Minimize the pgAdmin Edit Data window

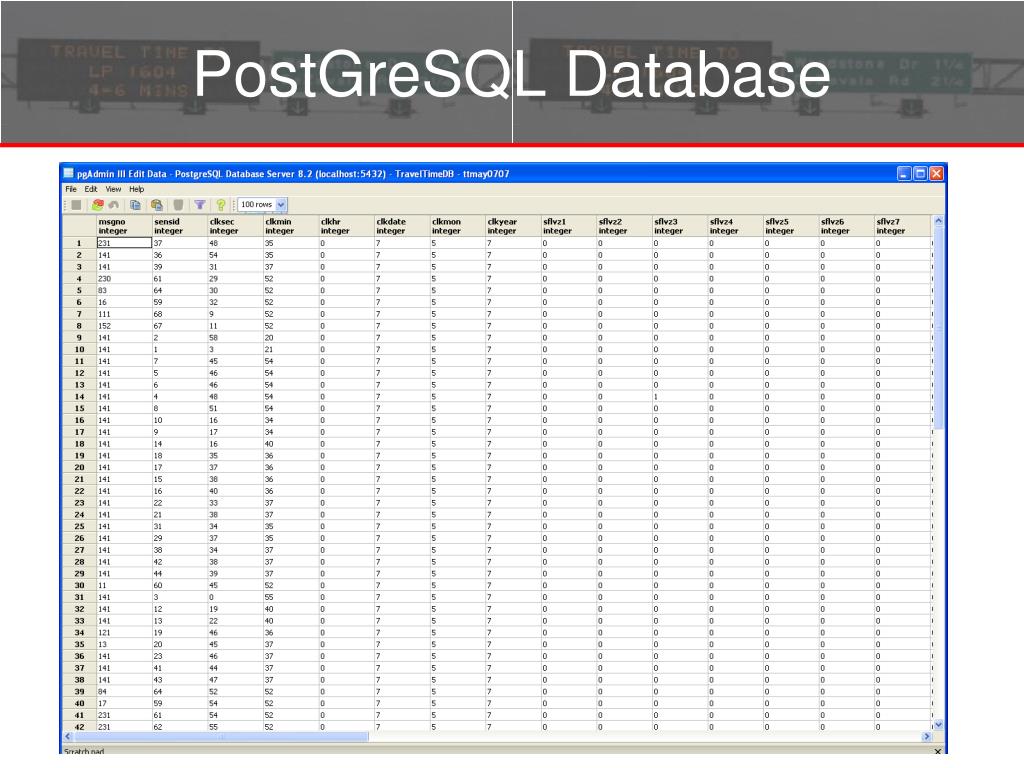[x=904, y=173]
